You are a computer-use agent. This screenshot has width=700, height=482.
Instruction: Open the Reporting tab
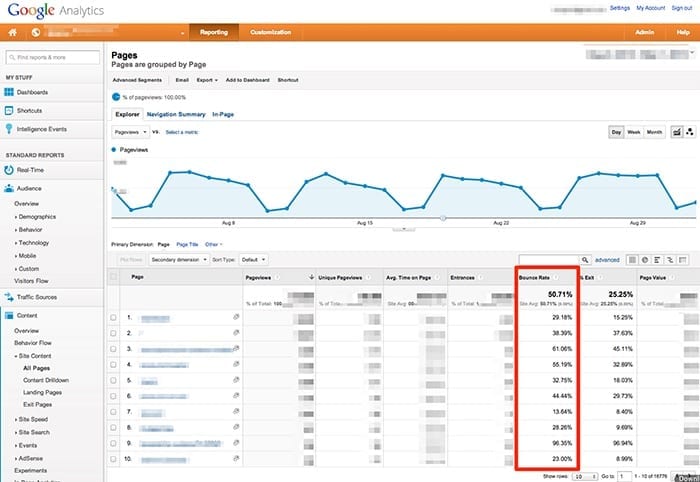[x=214, y=32]
